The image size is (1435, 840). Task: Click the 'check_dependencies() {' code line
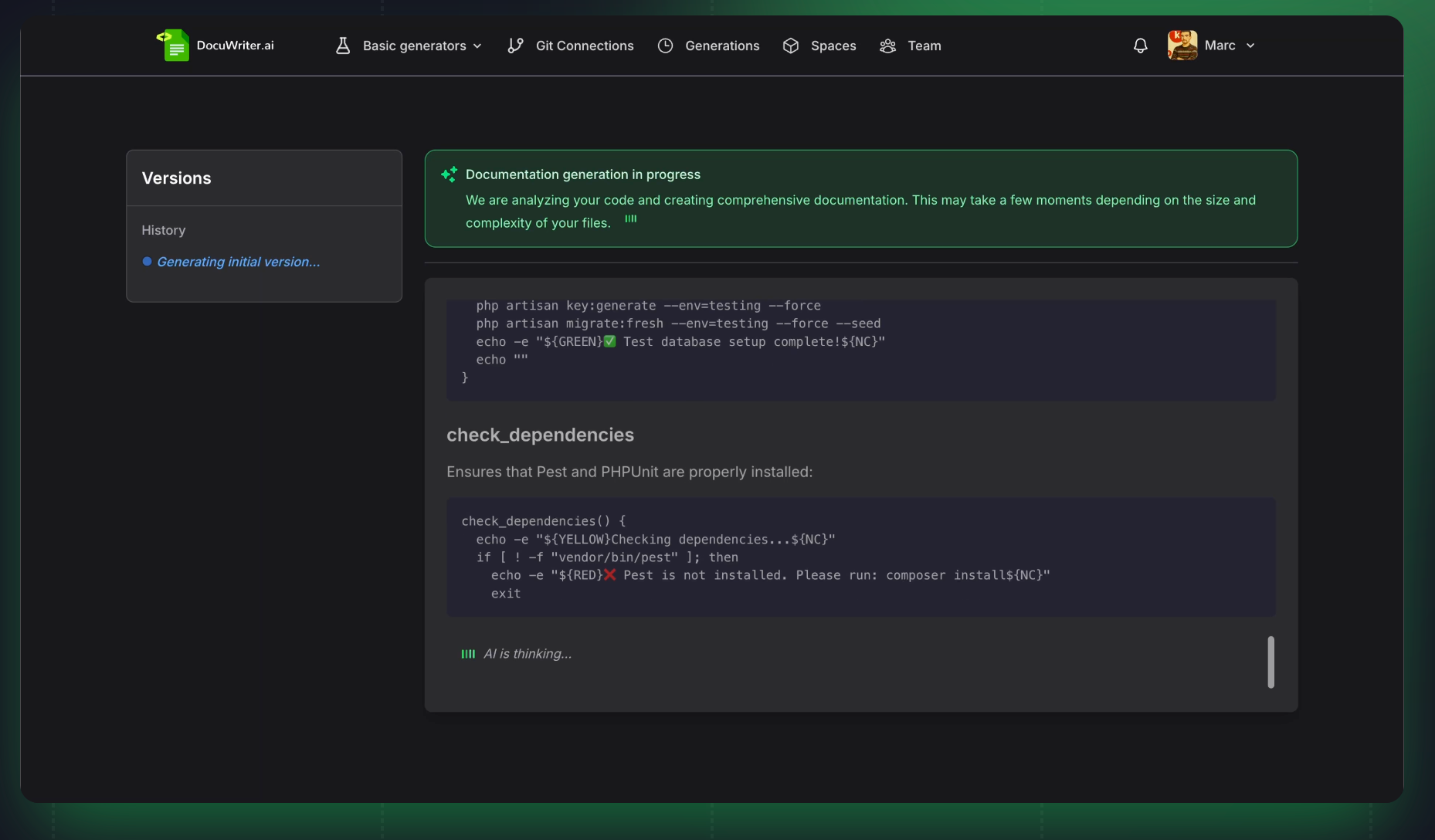click(x=544, y=521)
